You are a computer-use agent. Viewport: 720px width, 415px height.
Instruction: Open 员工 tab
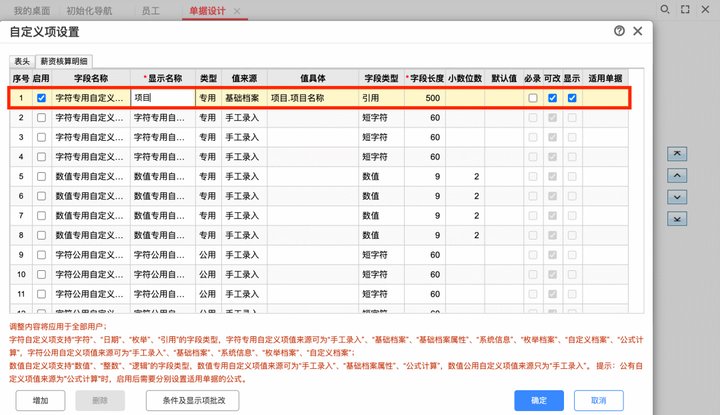151,11
